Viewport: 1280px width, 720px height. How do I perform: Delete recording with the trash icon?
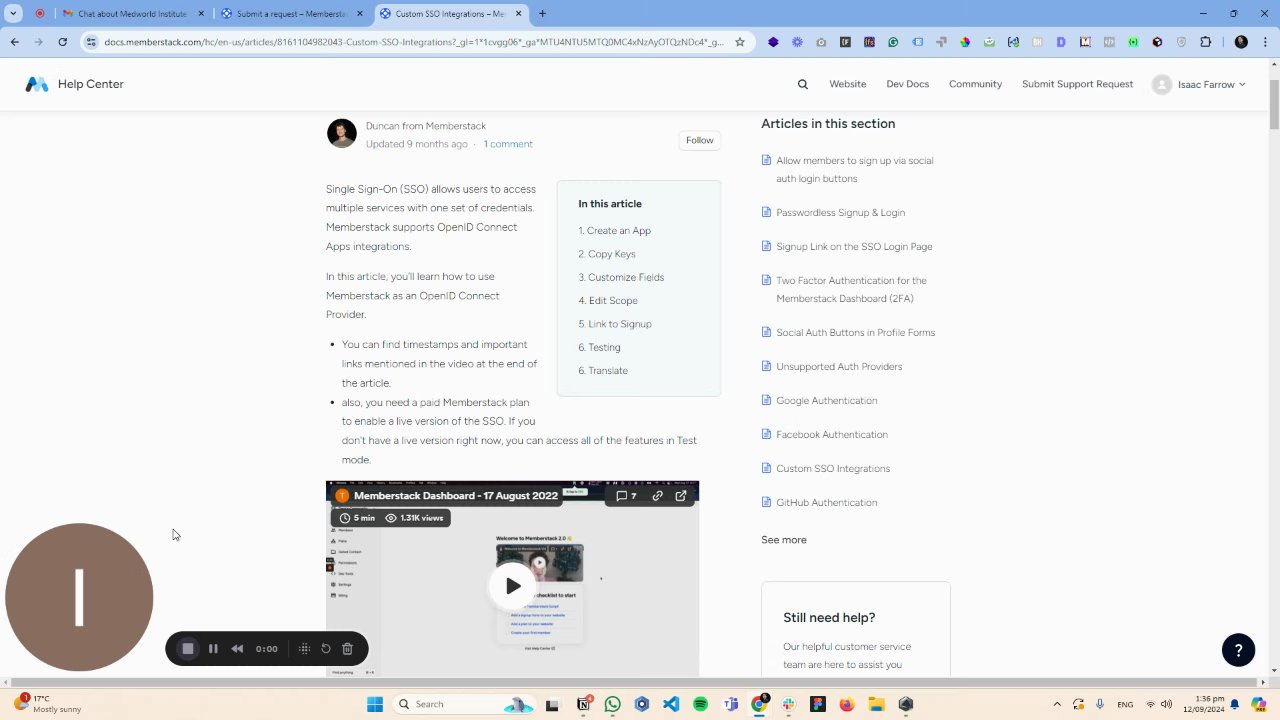[347, 649]
